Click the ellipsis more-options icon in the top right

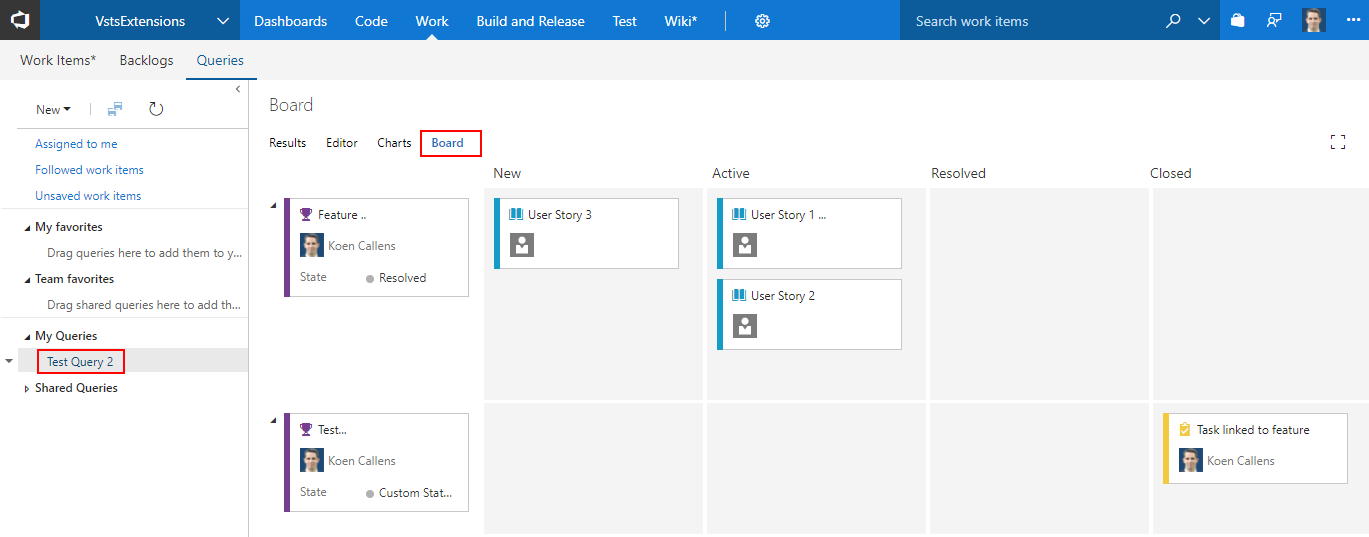pos(1353,21)
